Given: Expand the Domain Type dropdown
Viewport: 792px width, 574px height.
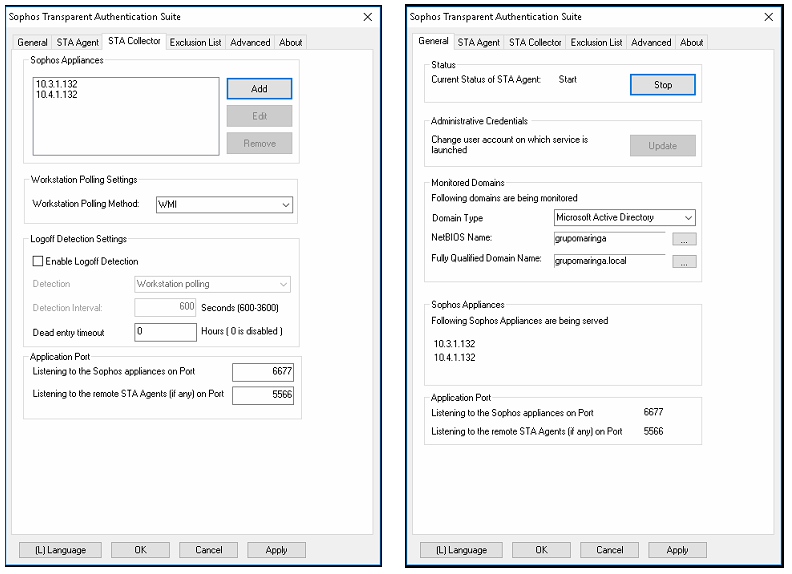Looking at the screenshot, I should tap(624, 217).
